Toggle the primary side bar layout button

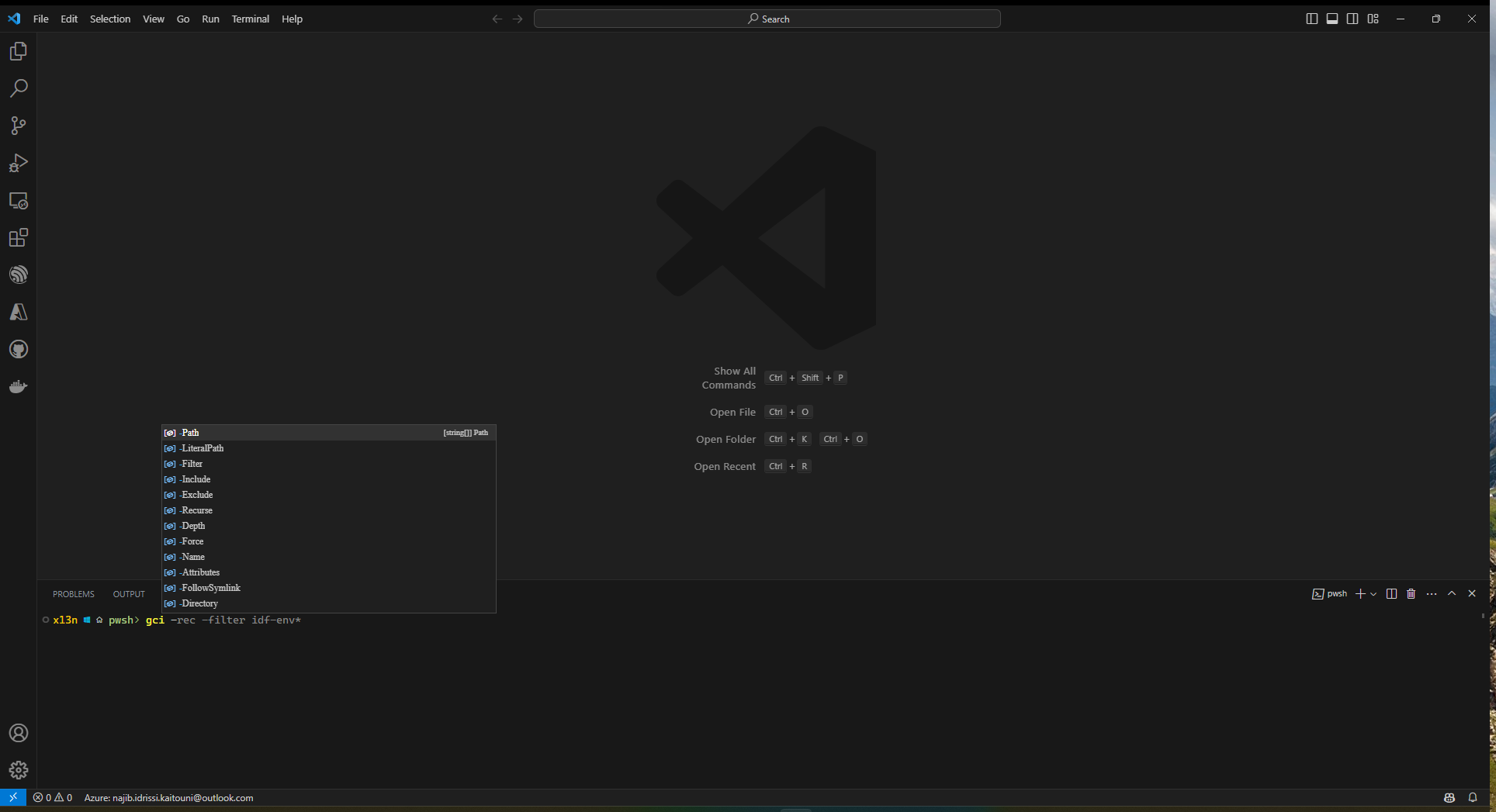click(1312, 19)
